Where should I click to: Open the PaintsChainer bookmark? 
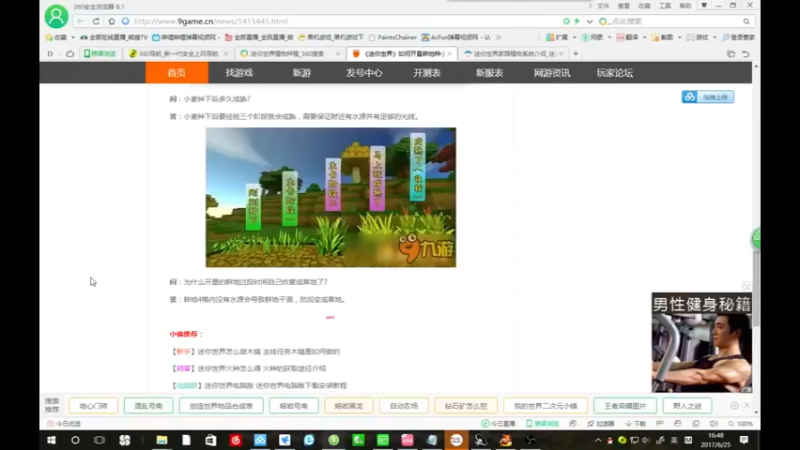(392, 37)
